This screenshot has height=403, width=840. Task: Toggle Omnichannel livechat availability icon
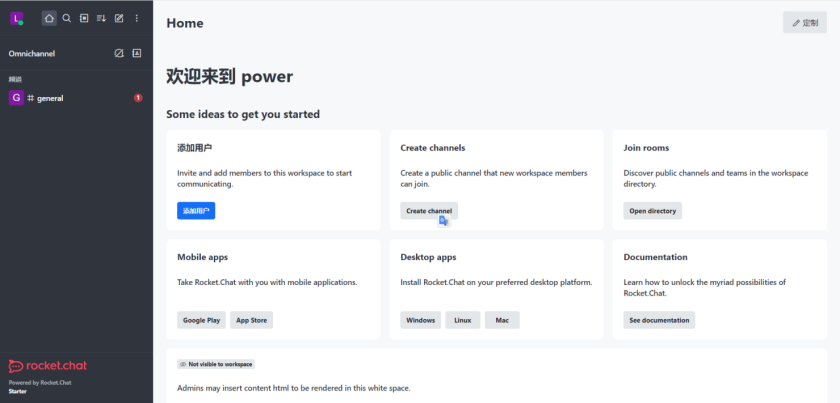119,53
